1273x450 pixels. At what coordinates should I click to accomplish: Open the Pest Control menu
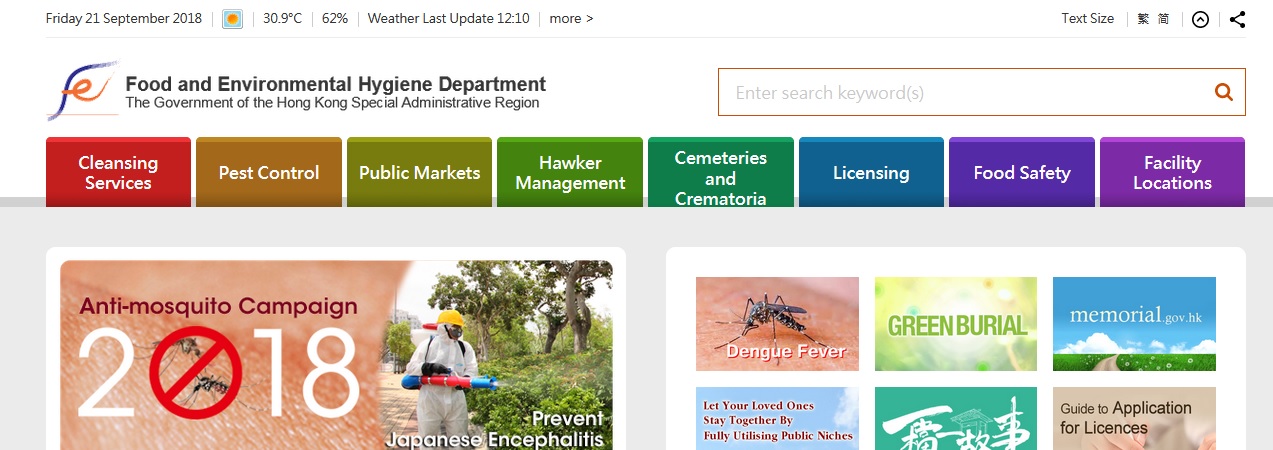[x=268, y=172]
